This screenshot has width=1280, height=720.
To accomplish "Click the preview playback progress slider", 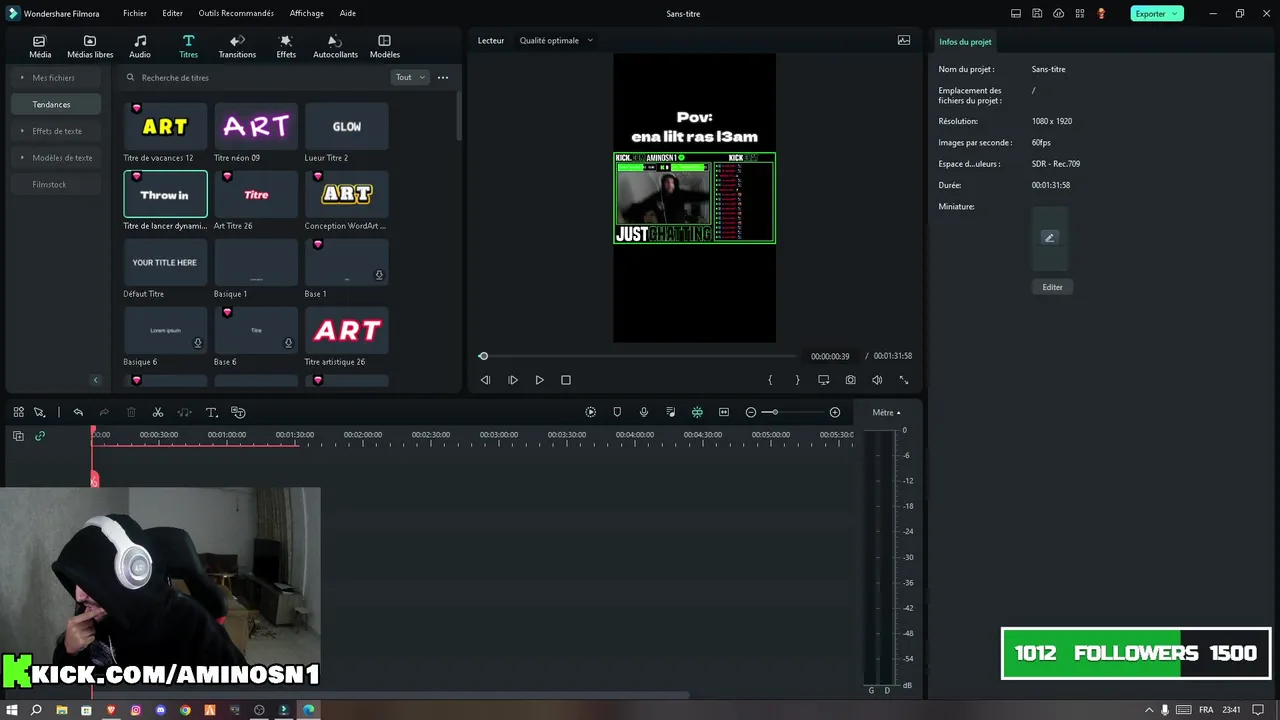I will [640, 356].
